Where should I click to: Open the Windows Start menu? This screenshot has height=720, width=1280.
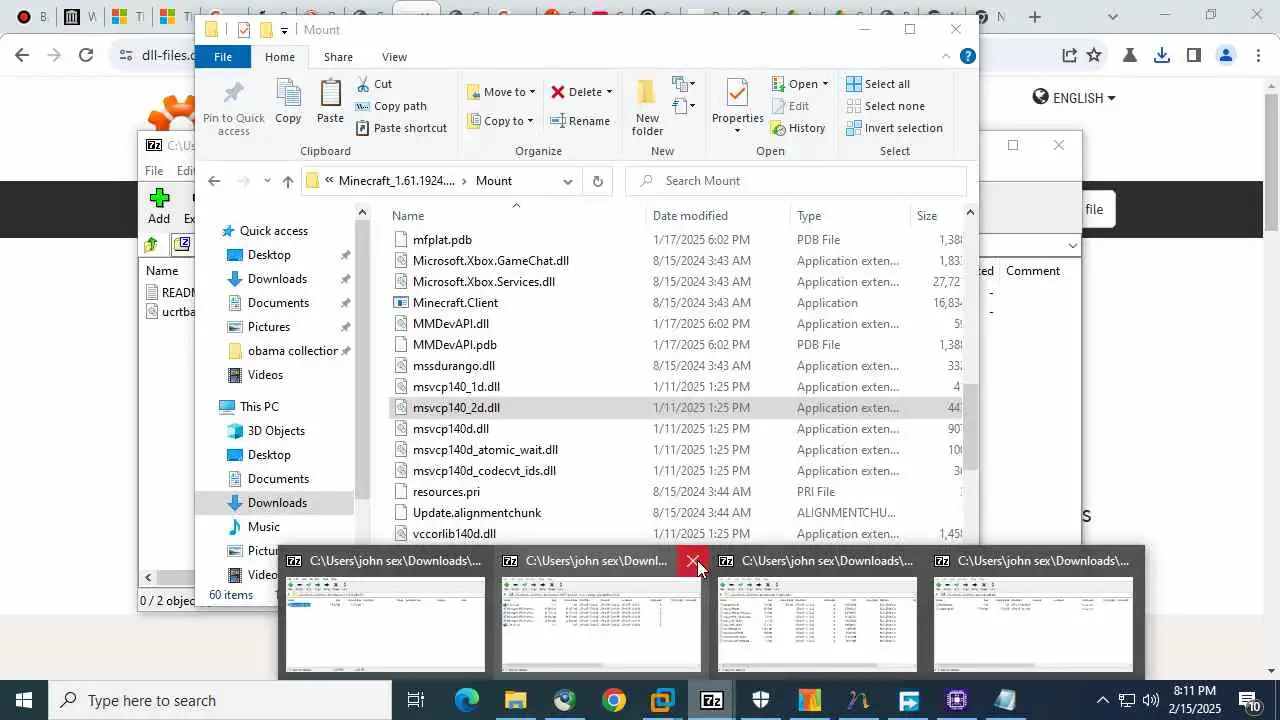(23, 700)
